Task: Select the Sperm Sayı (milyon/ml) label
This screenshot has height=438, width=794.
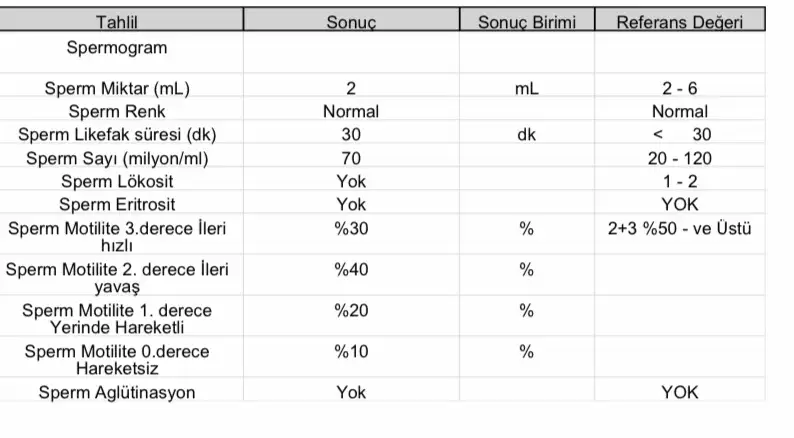Action: [117, 158]
